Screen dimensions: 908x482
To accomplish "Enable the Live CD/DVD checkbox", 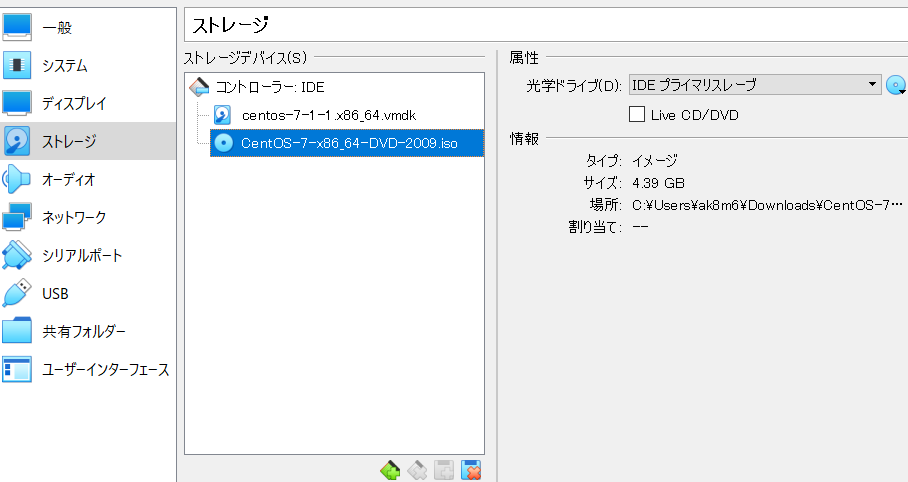I will [637, 114].
